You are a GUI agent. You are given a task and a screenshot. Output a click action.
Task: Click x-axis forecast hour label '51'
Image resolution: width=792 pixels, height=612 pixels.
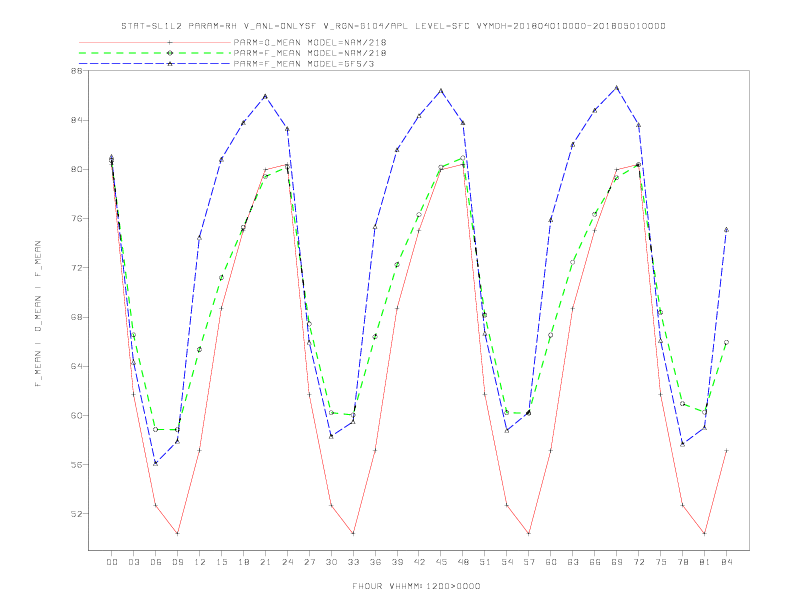click(485, 562)
